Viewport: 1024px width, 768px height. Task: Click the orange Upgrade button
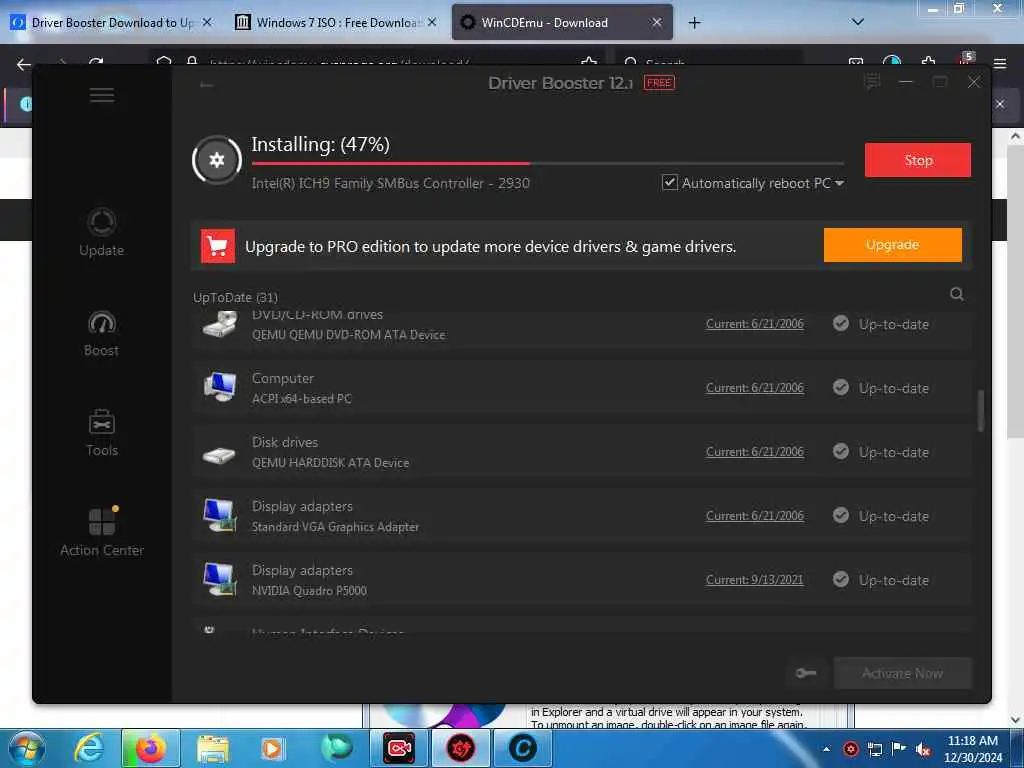[x=892, y=245]
